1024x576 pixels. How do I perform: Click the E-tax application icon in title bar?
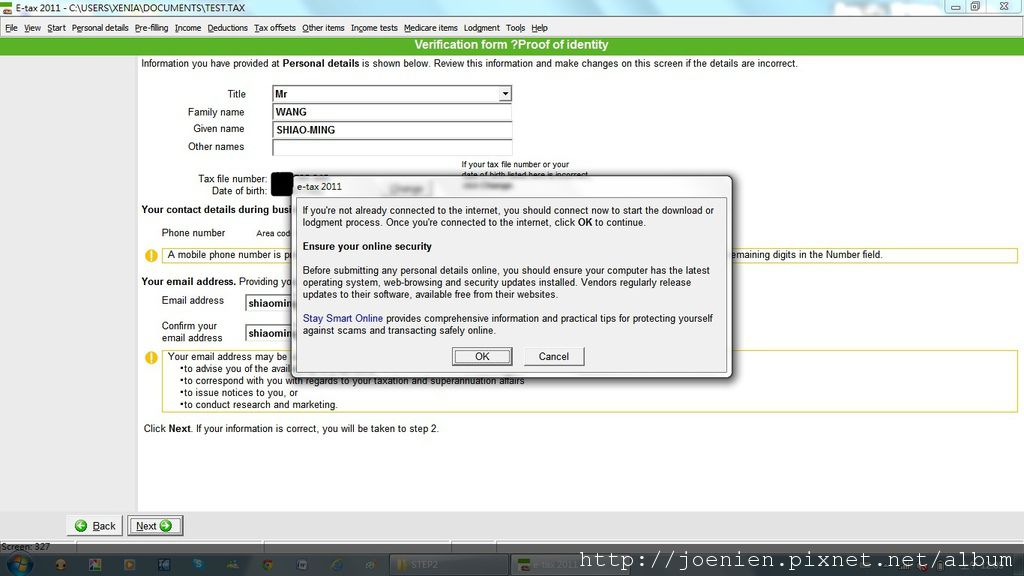pyautogui.click(x=7, y=8)
